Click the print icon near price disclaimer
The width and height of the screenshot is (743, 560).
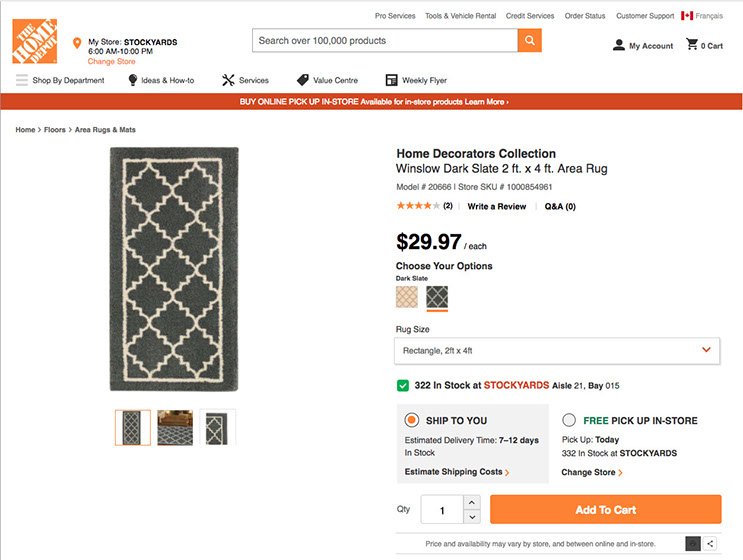pyautogui.click(x=692, y=543)
